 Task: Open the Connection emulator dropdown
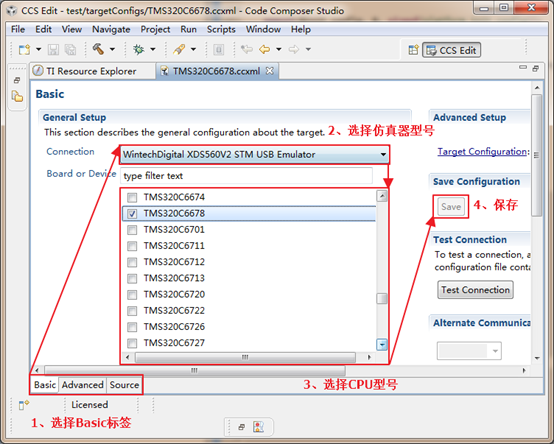[254, 155]
